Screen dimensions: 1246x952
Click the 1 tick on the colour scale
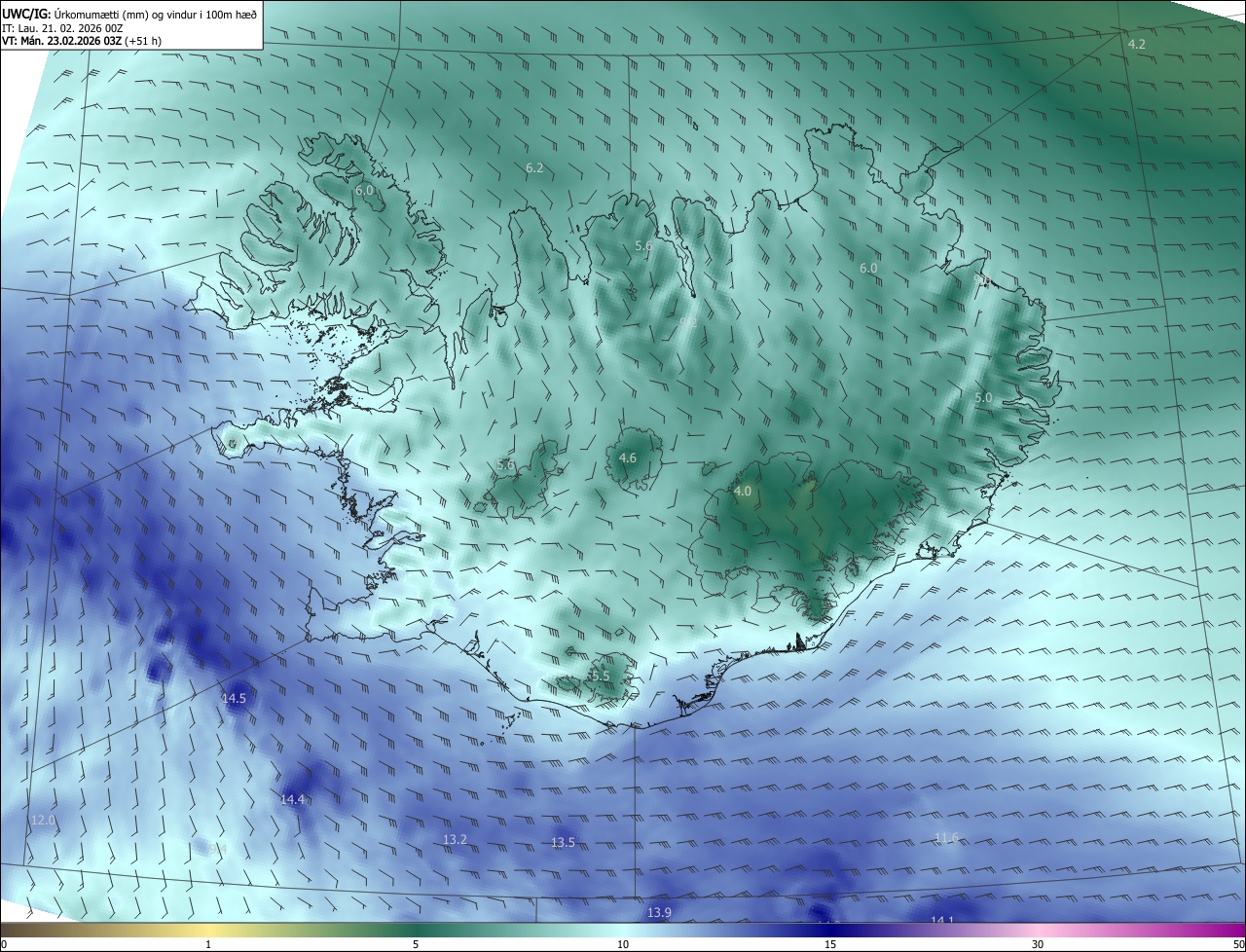tap(208, 944)
